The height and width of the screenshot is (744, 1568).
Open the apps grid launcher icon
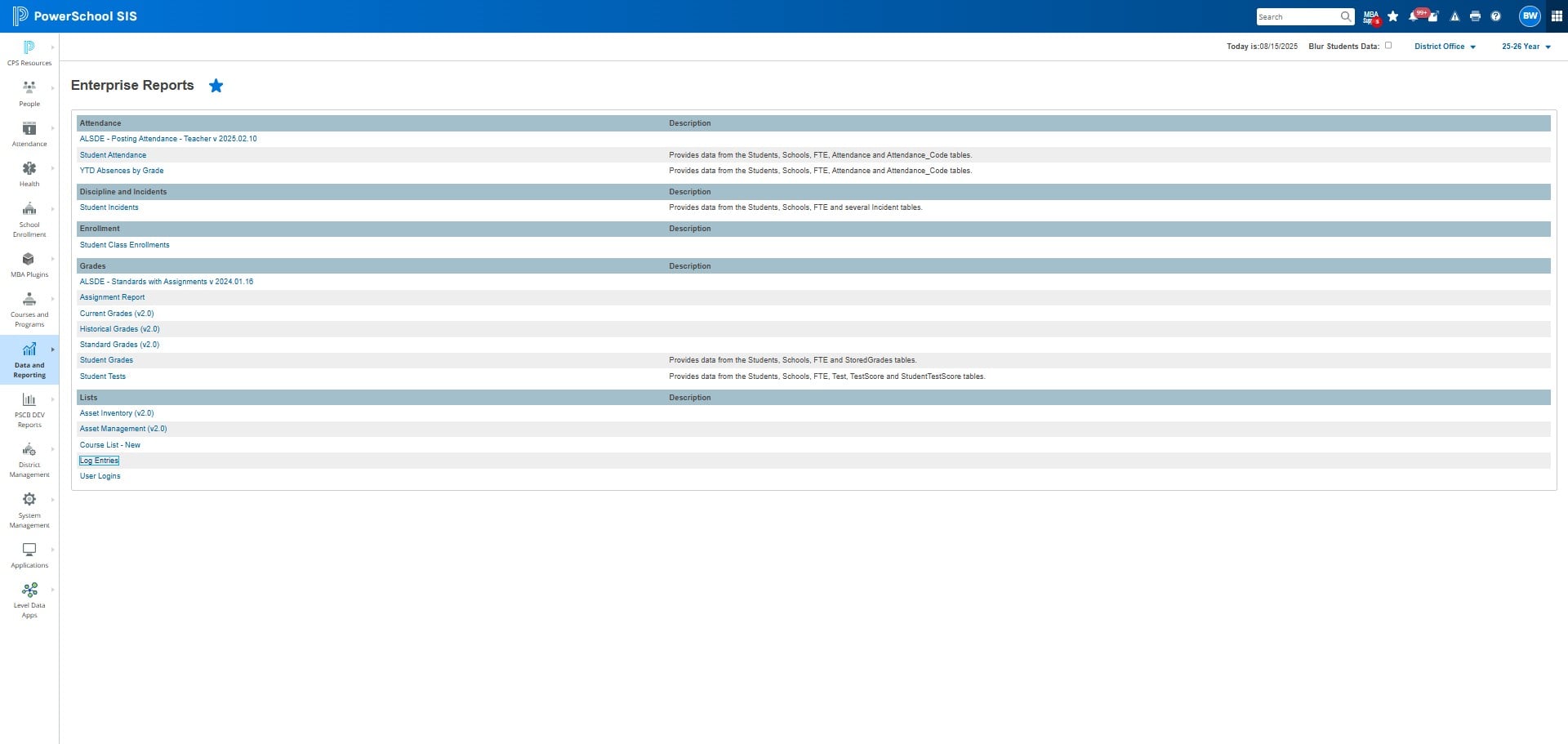click(1556, 16)
